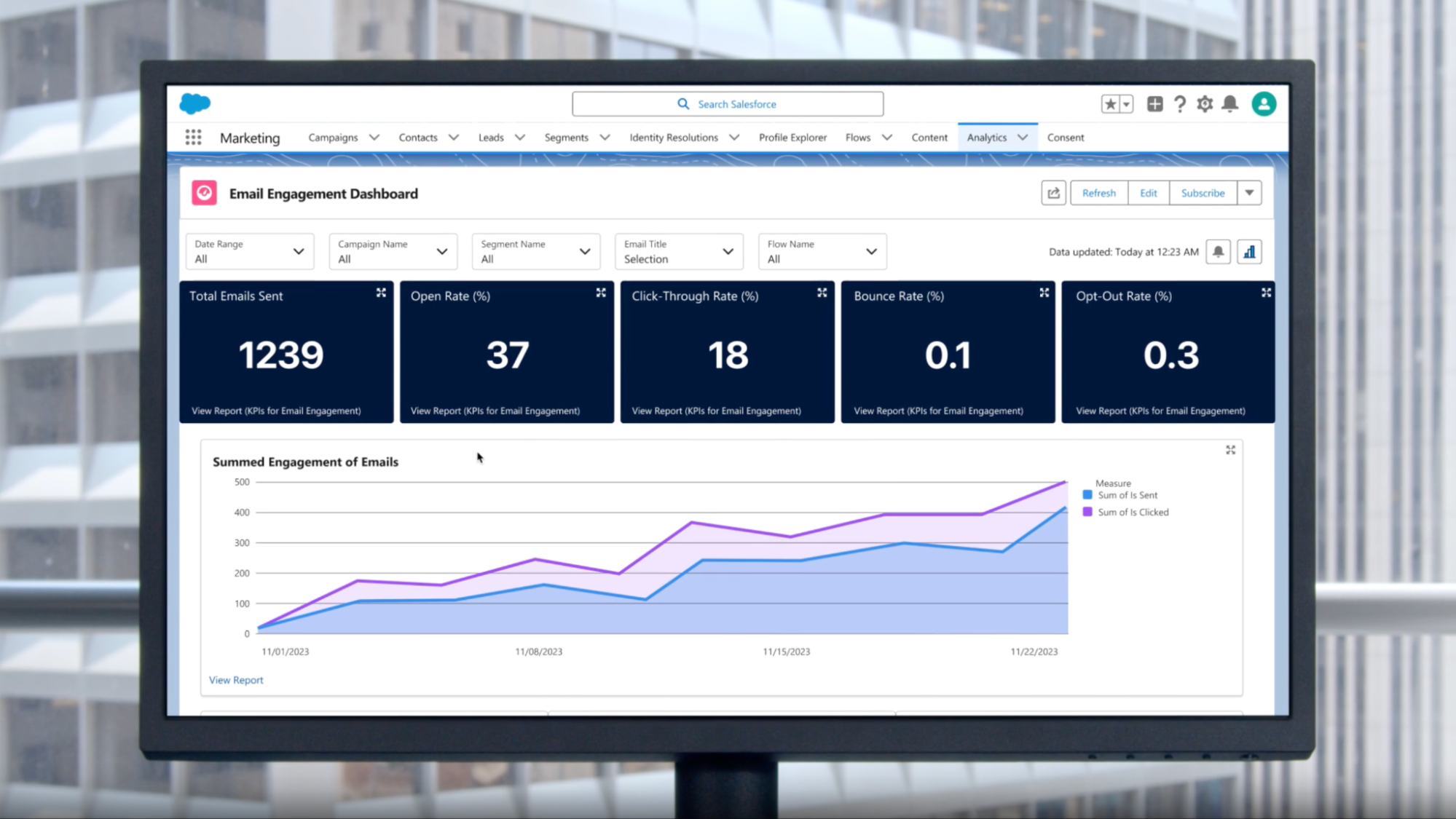Screen dimensions: 1456x819
Task: Expand the Total Emails Sent widget
Action: [x=381, y=293]
